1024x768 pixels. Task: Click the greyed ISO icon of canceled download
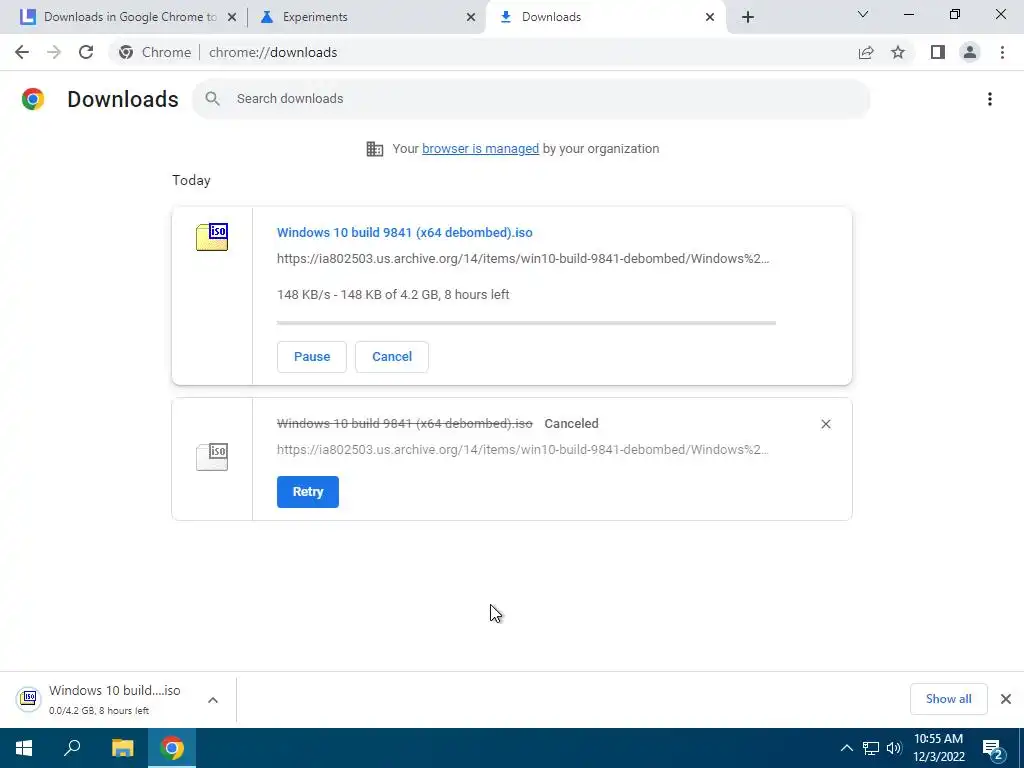click(x=212, y=456)
